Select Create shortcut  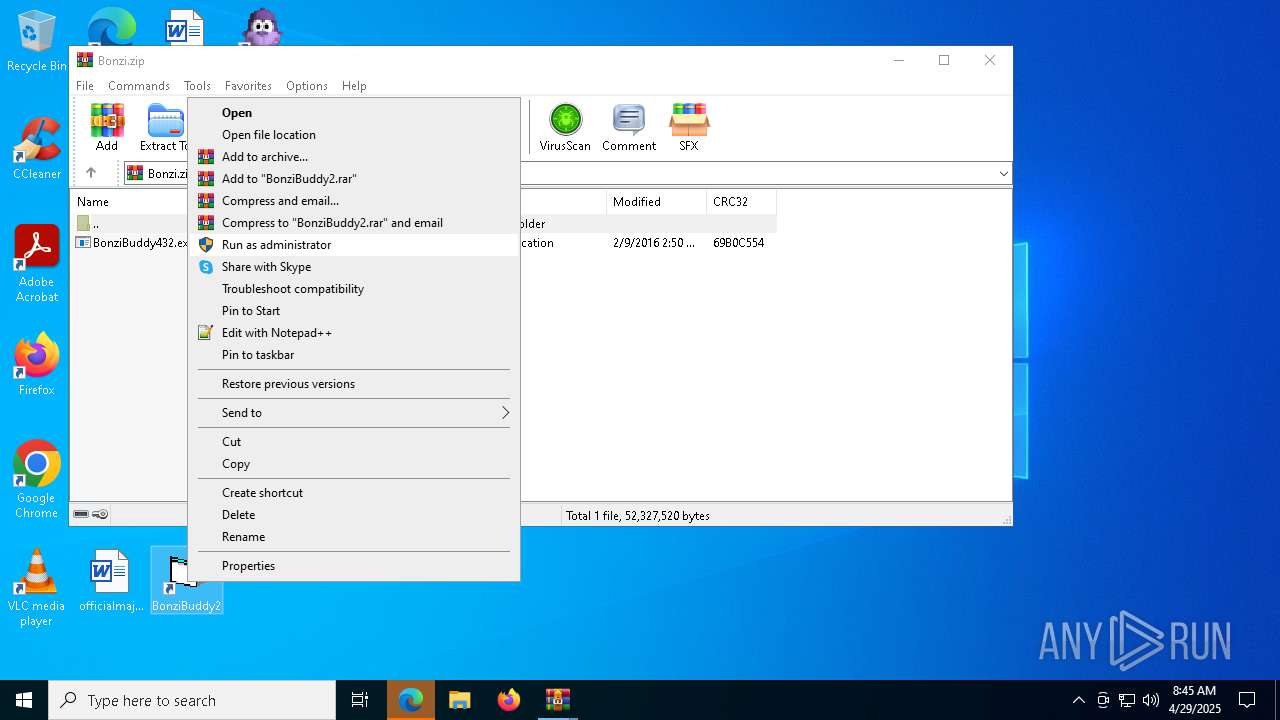click(354, 493)
